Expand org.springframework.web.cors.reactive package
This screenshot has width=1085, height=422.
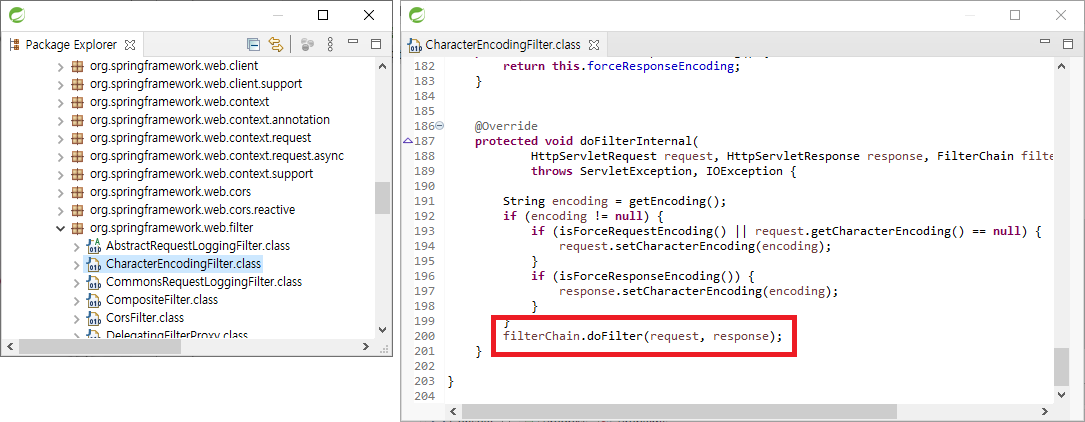[60, 210]
